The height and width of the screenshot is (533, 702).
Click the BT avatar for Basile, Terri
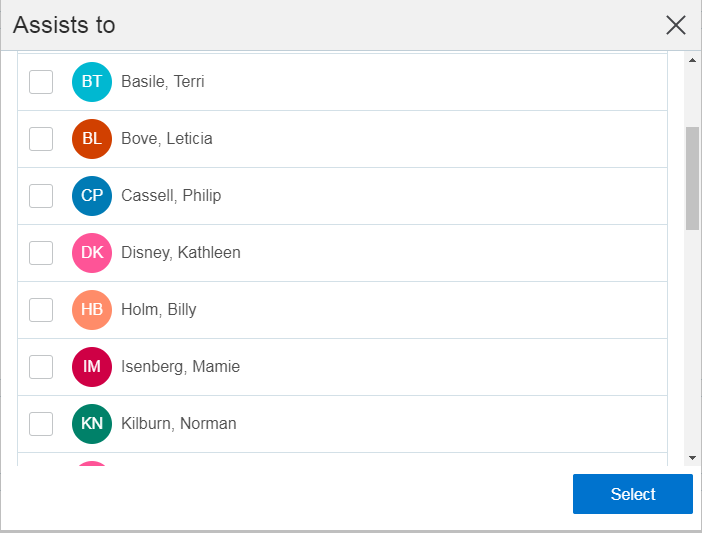pyautogui.click(x=92, y=82)
